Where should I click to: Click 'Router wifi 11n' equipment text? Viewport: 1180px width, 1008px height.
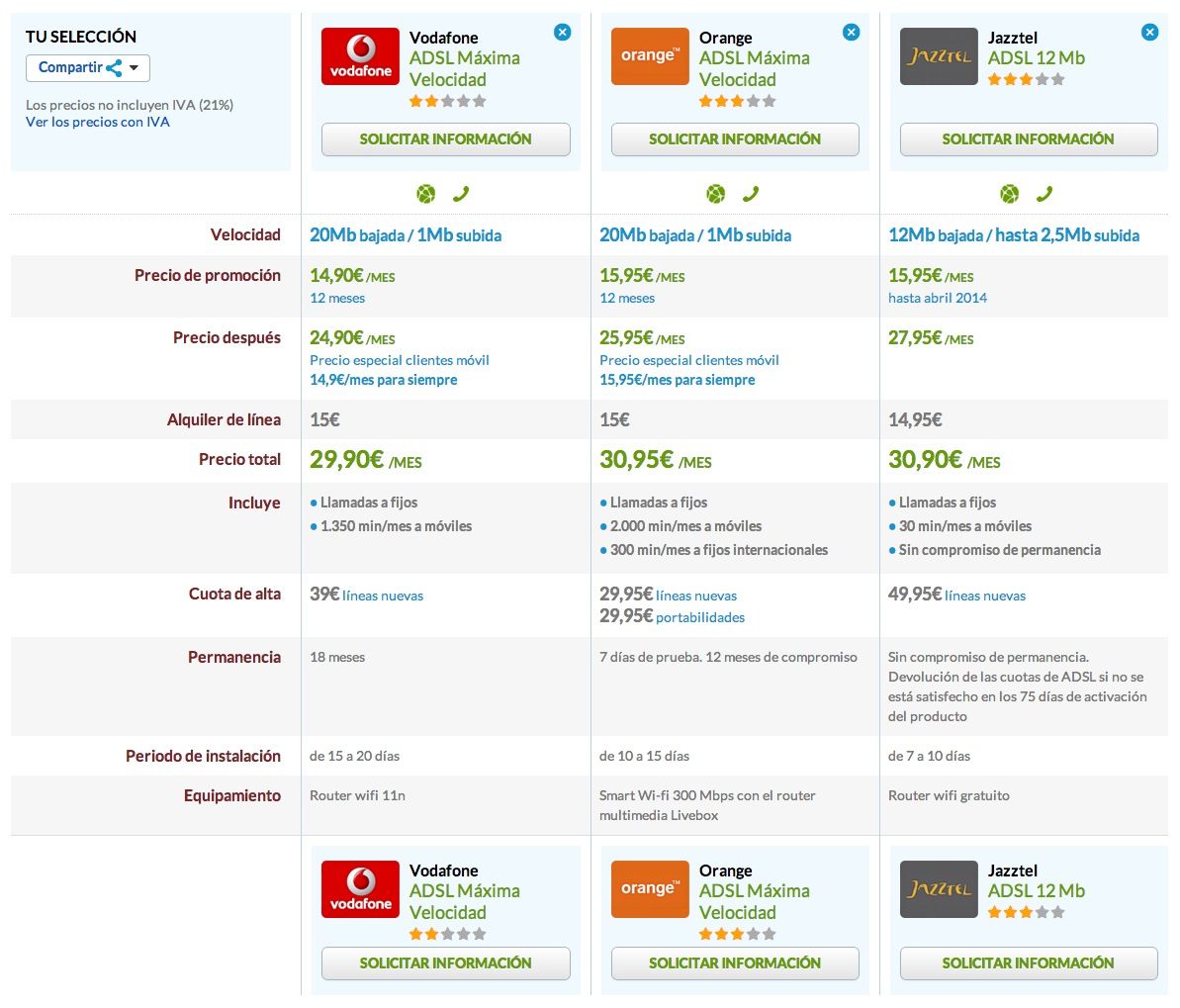357,795
